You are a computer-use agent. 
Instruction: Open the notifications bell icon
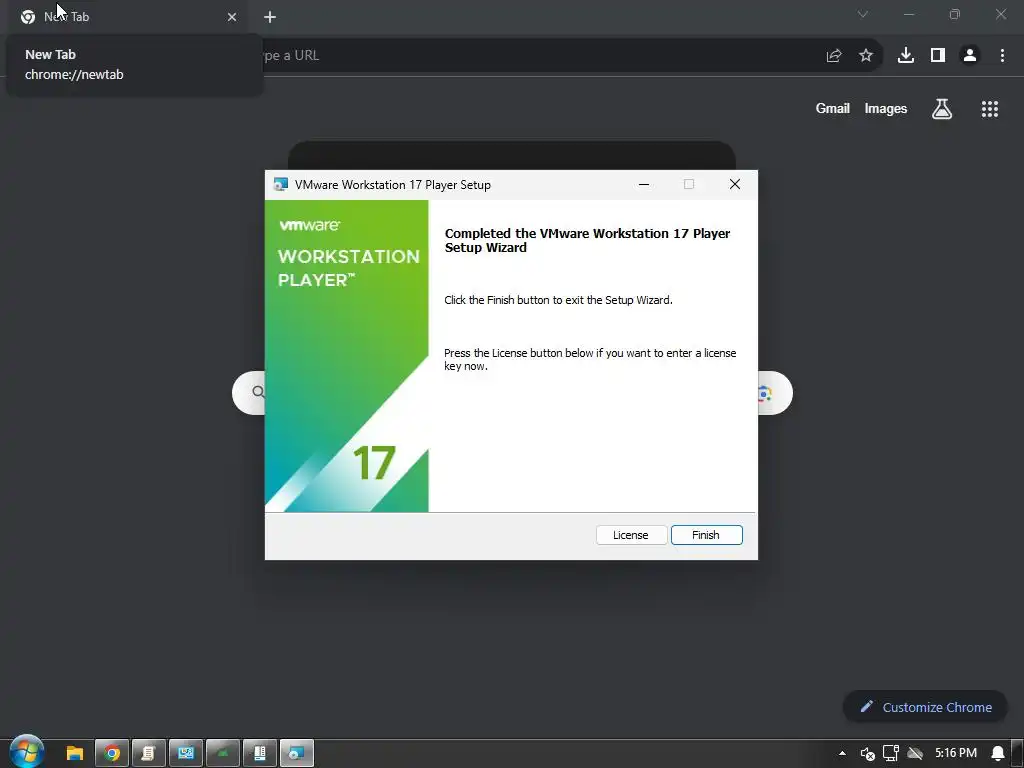point(997,754)
